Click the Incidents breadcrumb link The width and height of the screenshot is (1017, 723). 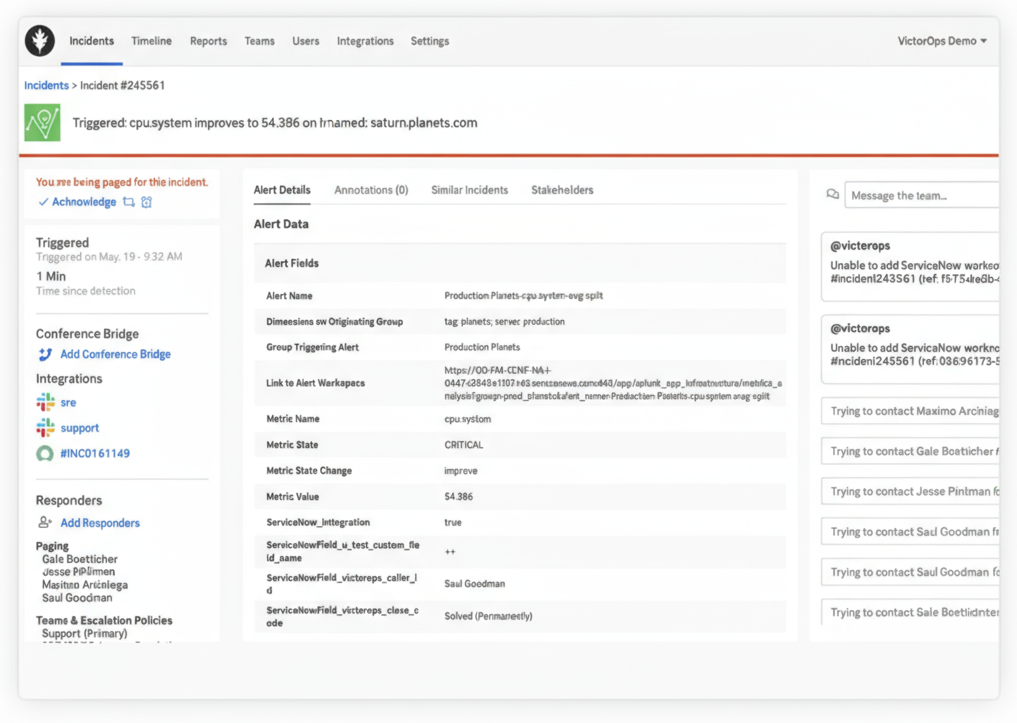46,86
